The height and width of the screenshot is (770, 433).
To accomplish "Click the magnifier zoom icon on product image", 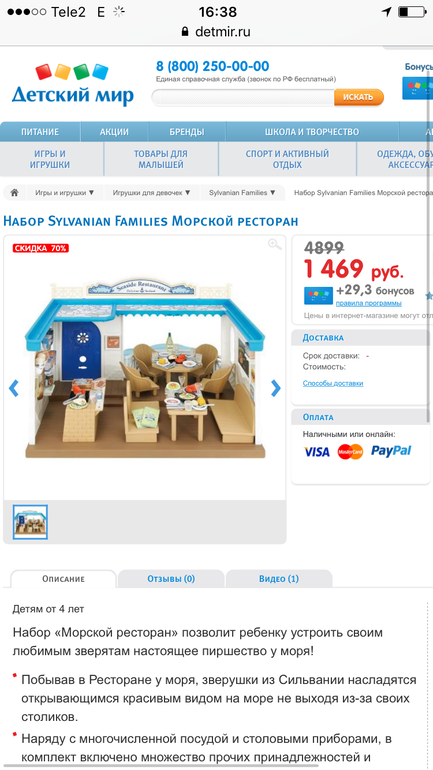I will pyautogui.click(x=274, y=245).
